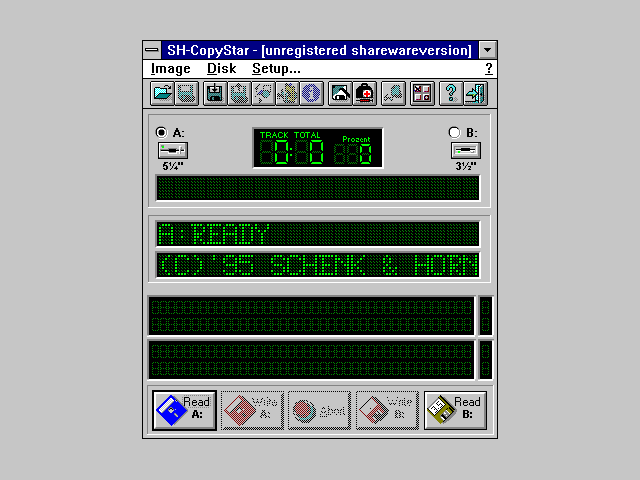Open the Setup... menu
The height and width of the screenshot is (480, 640).
point(276,69)
